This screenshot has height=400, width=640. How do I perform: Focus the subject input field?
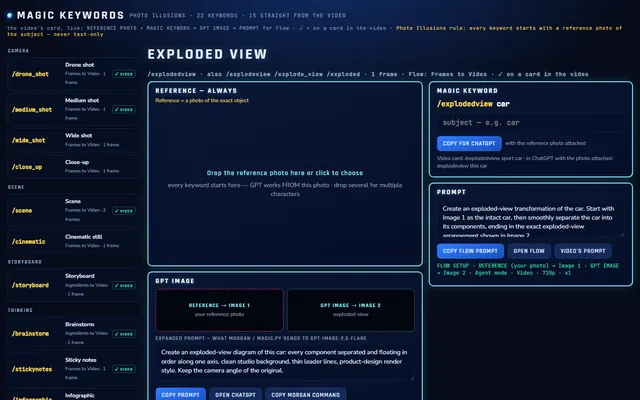pyautogui.click(x=531, y=122)
